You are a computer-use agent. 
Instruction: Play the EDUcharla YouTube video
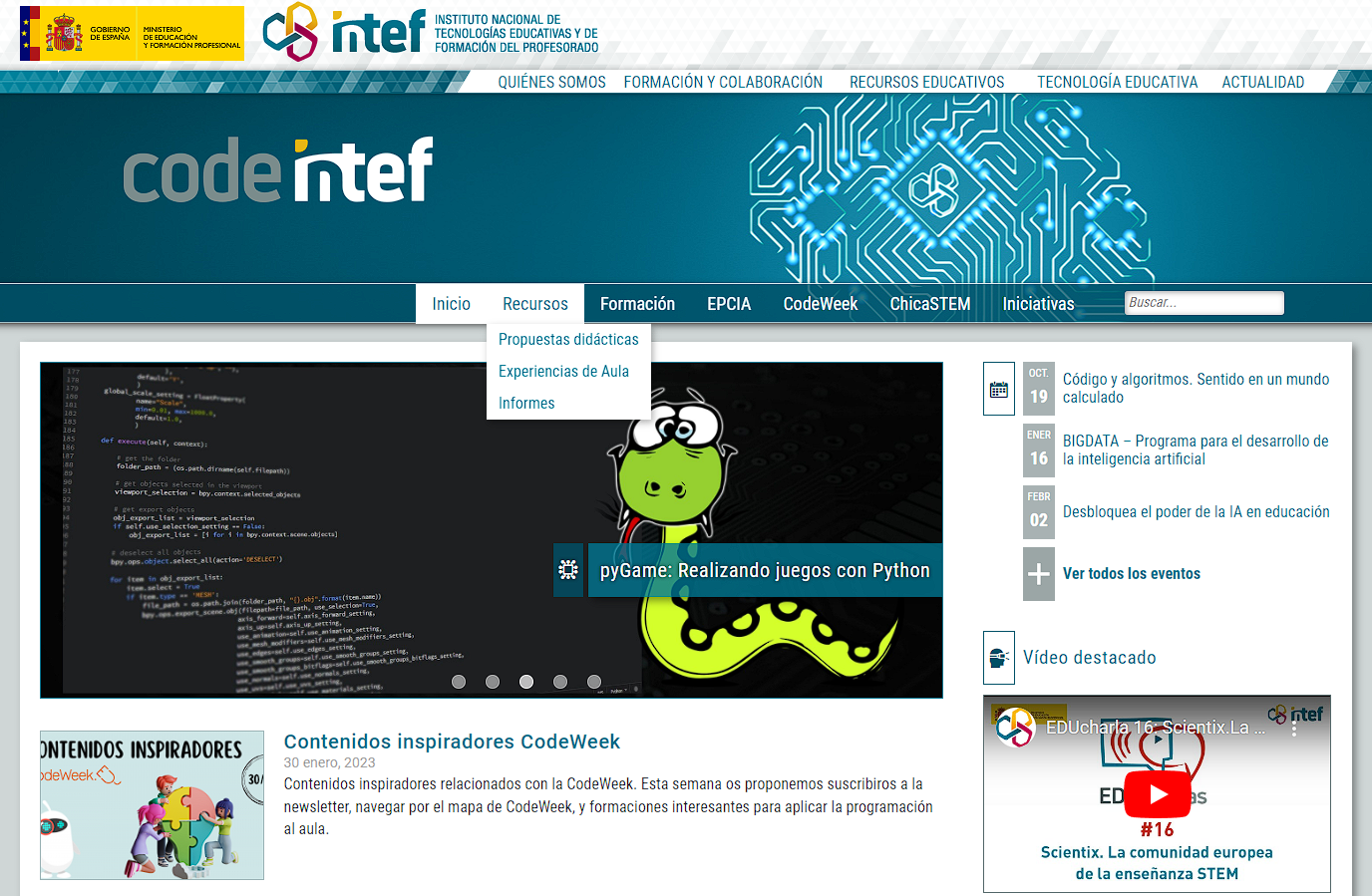[1157, 794]
